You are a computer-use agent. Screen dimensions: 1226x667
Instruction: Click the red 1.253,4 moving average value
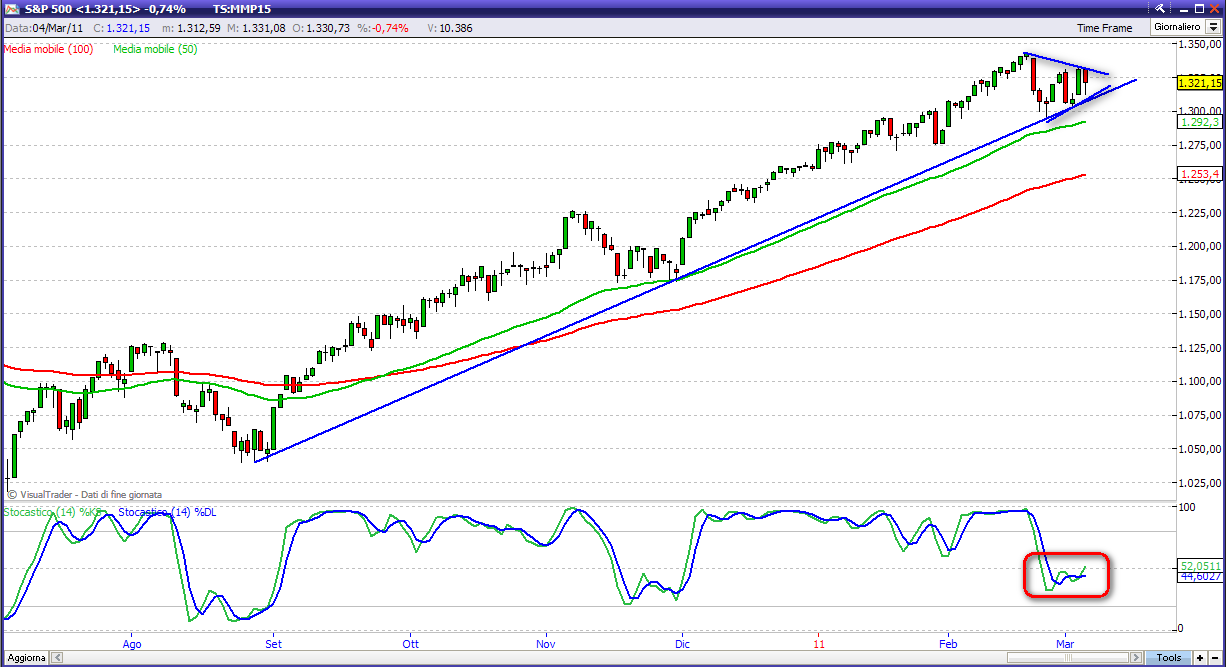tap(1199, 174)
